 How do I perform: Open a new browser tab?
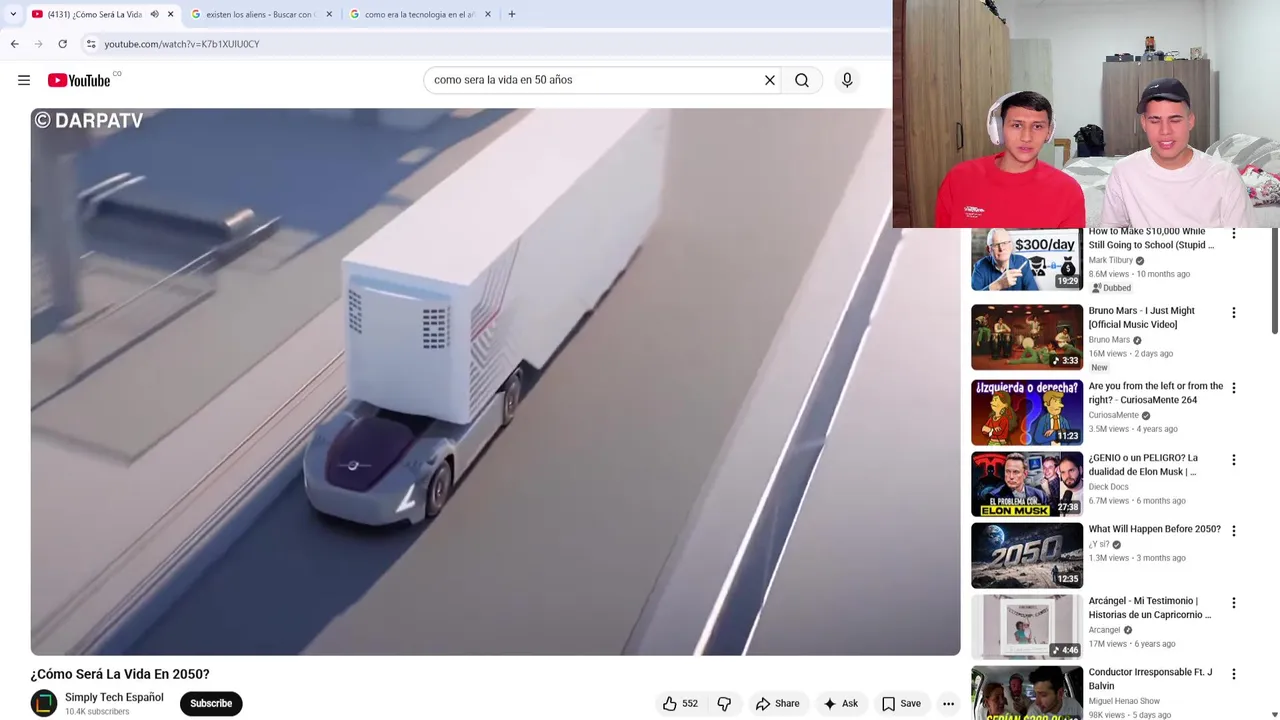pos(511,14)
